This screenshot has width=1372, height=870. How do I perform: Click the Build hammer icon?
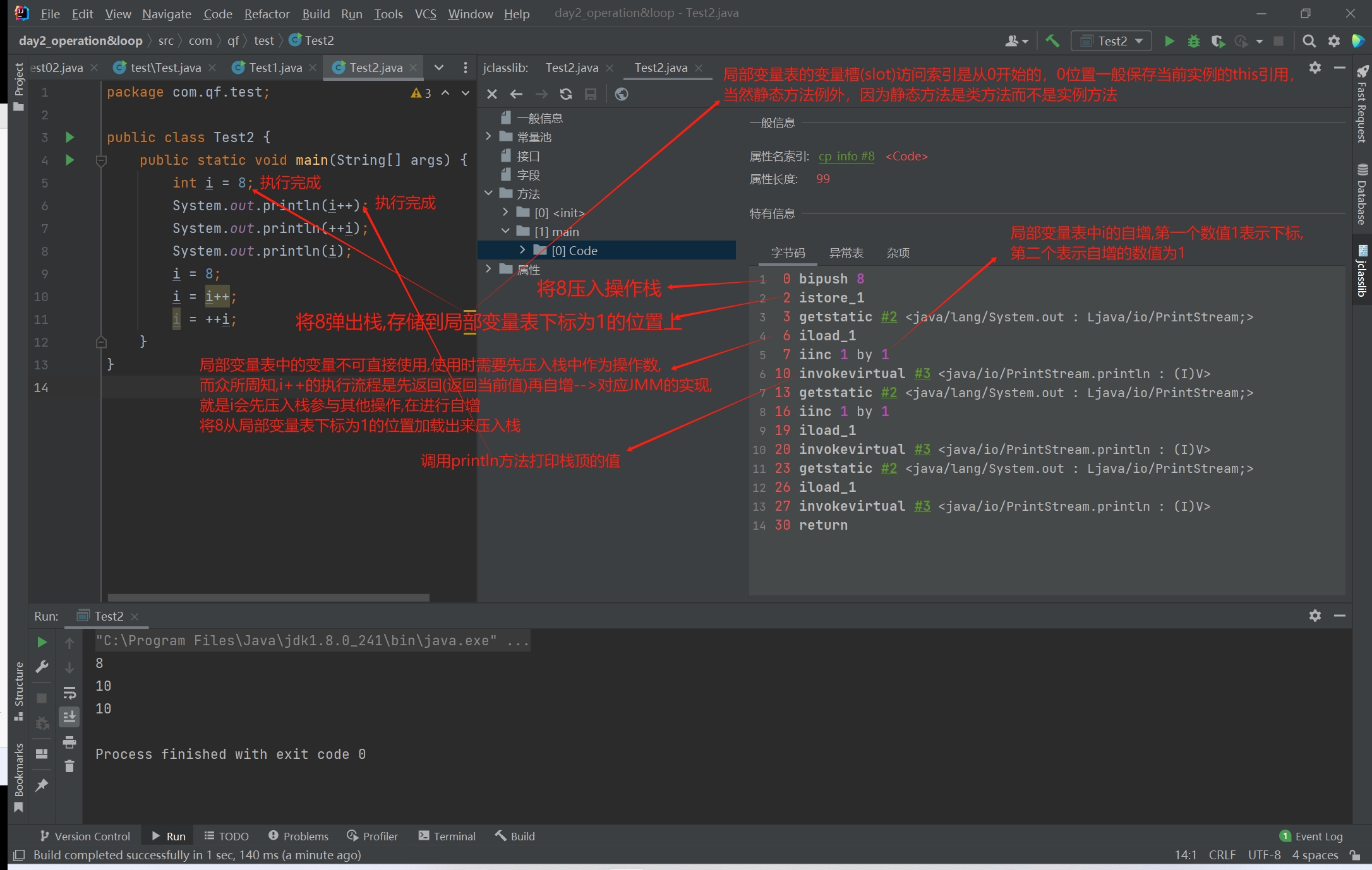click(1052, 41)
